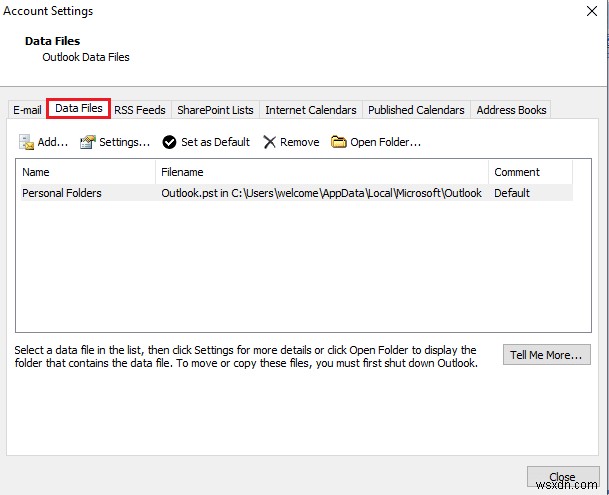This screenshot has height=495, width=609.
Task: Click the Default comment cell
Action: tap(512, 193)
